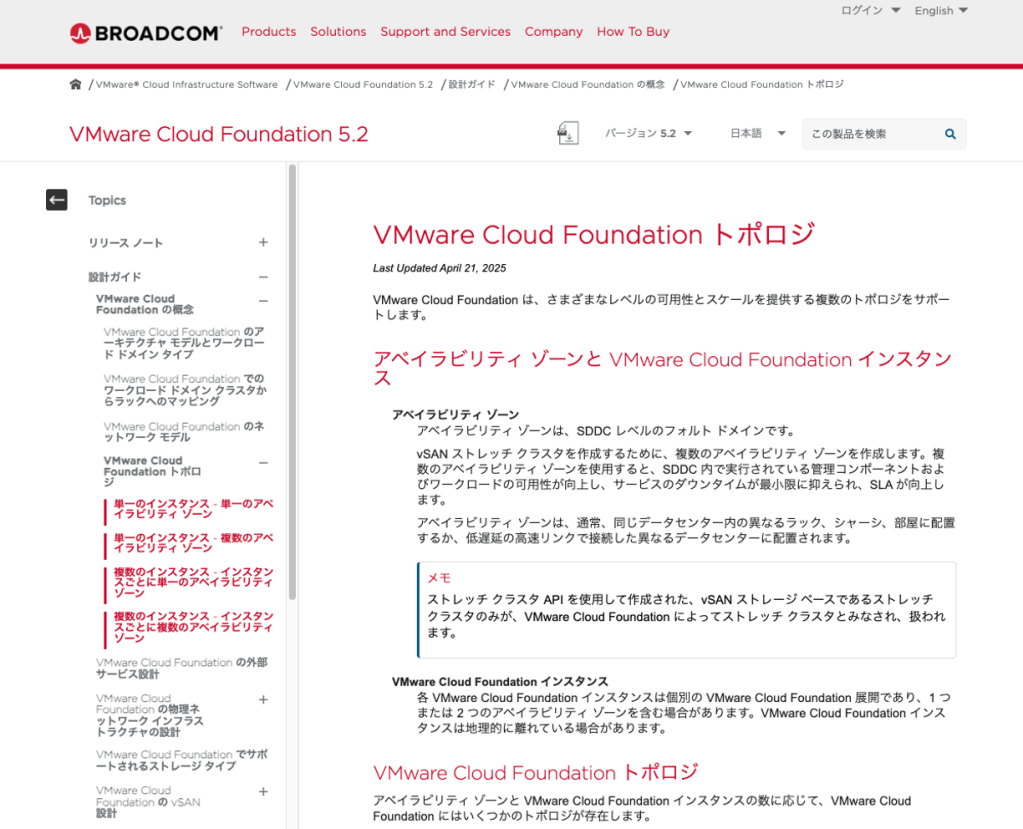The width and height of the screenshot is (1023, 829).
Task: Expand the vSAN 設計 tree item
Action: (x=263, y=791)
